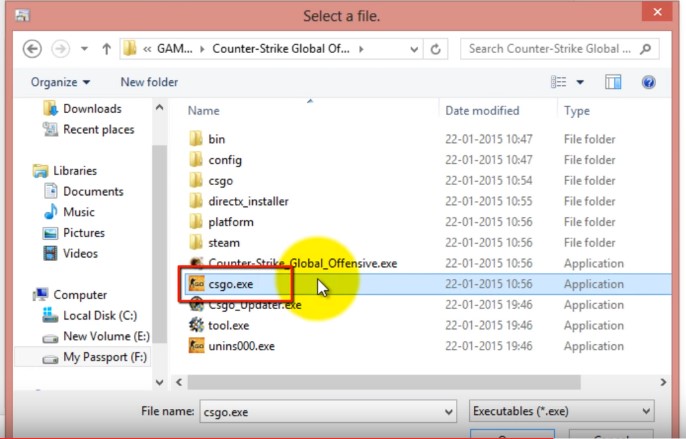Change view with the view icon
686x439 pixels.
point(558,82)
